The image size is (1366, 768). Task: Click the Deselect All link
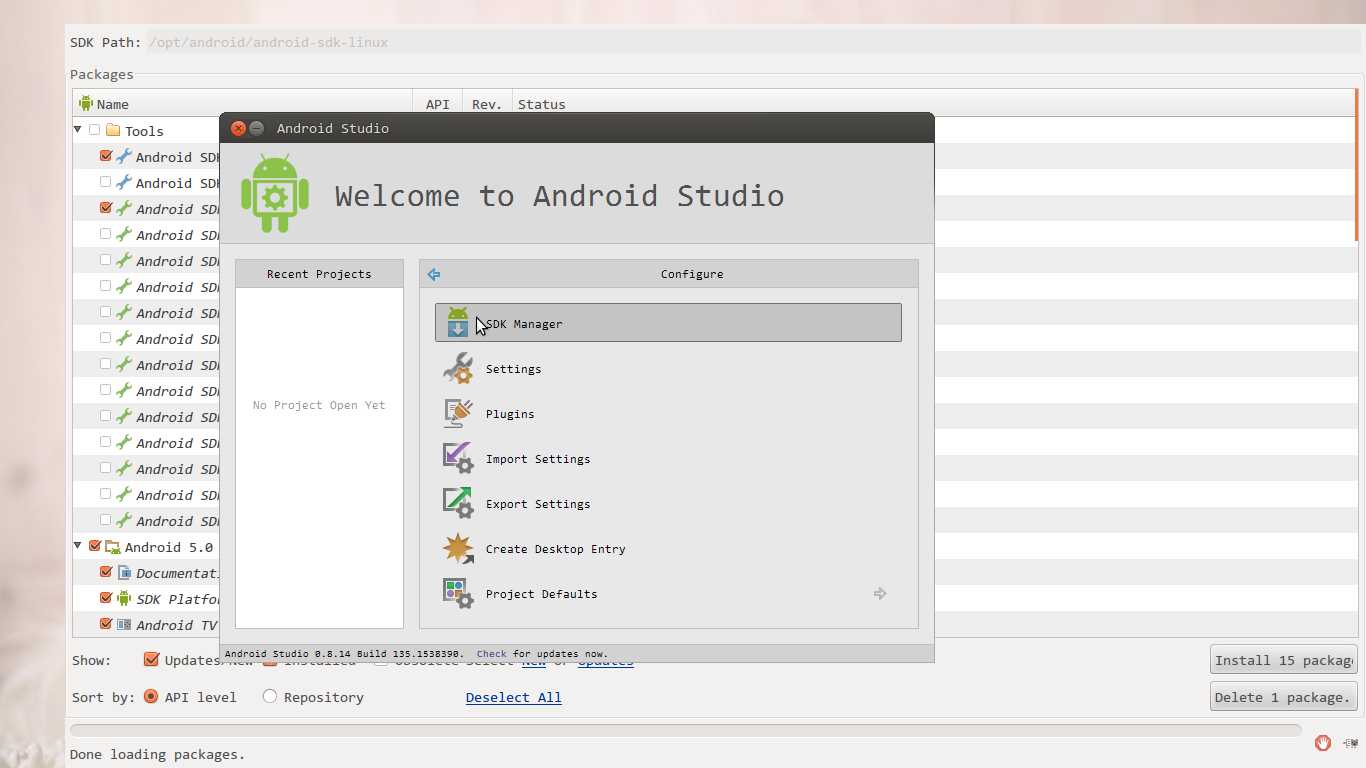tap(514, 697)
